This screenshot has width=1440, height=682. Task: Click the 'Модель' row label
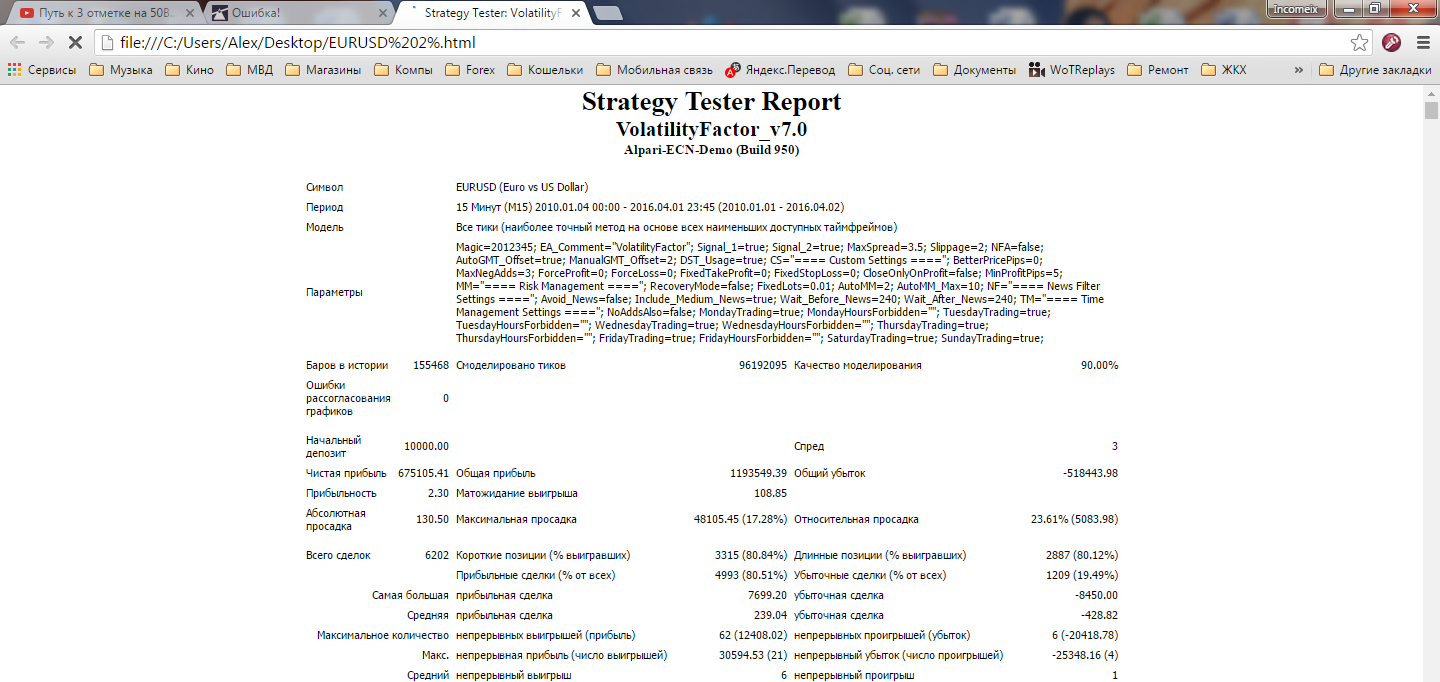(325, 227)
